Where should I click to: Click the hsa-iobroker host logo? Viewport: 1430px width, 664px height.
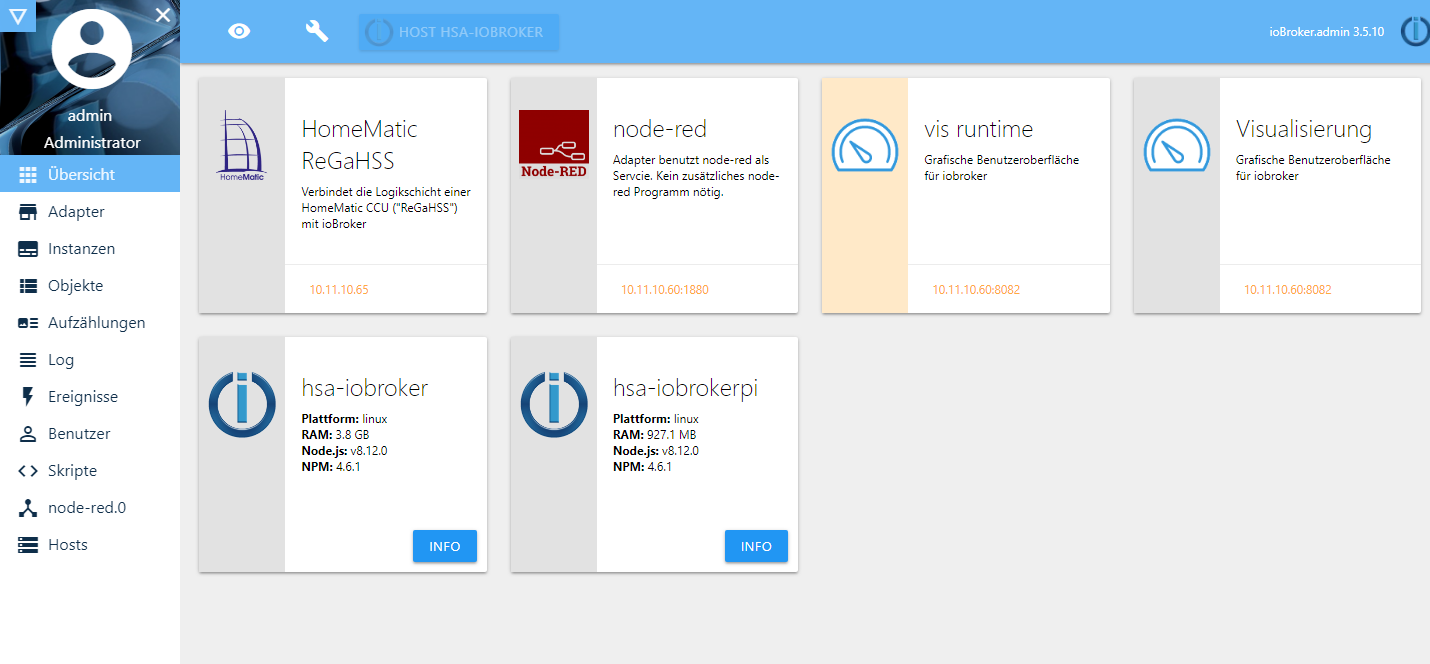pyautogui.click(x=242, y=404)
